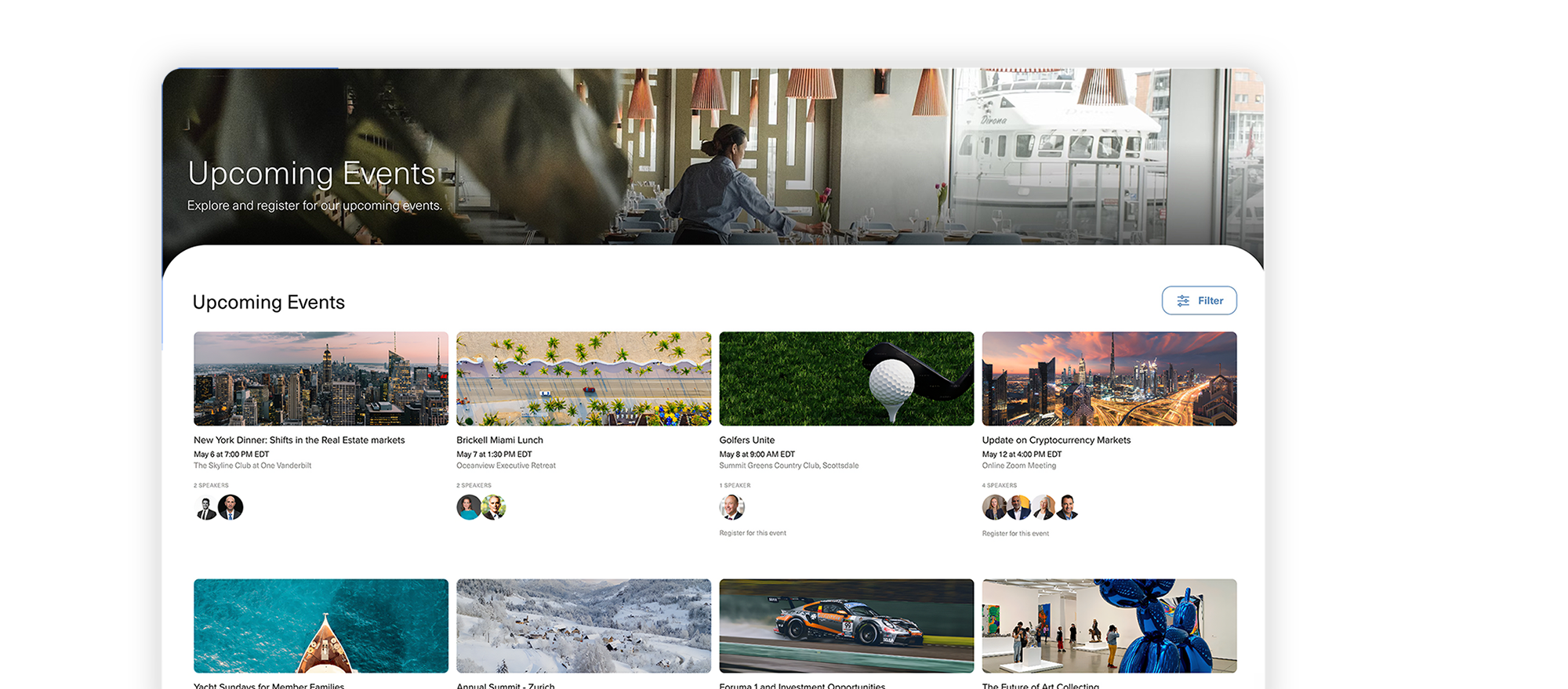This screenshot has width=1568, height=689.
Task: Open Brickell Miami Lunch beach thumbnail
Action: (x=583, y=379)
